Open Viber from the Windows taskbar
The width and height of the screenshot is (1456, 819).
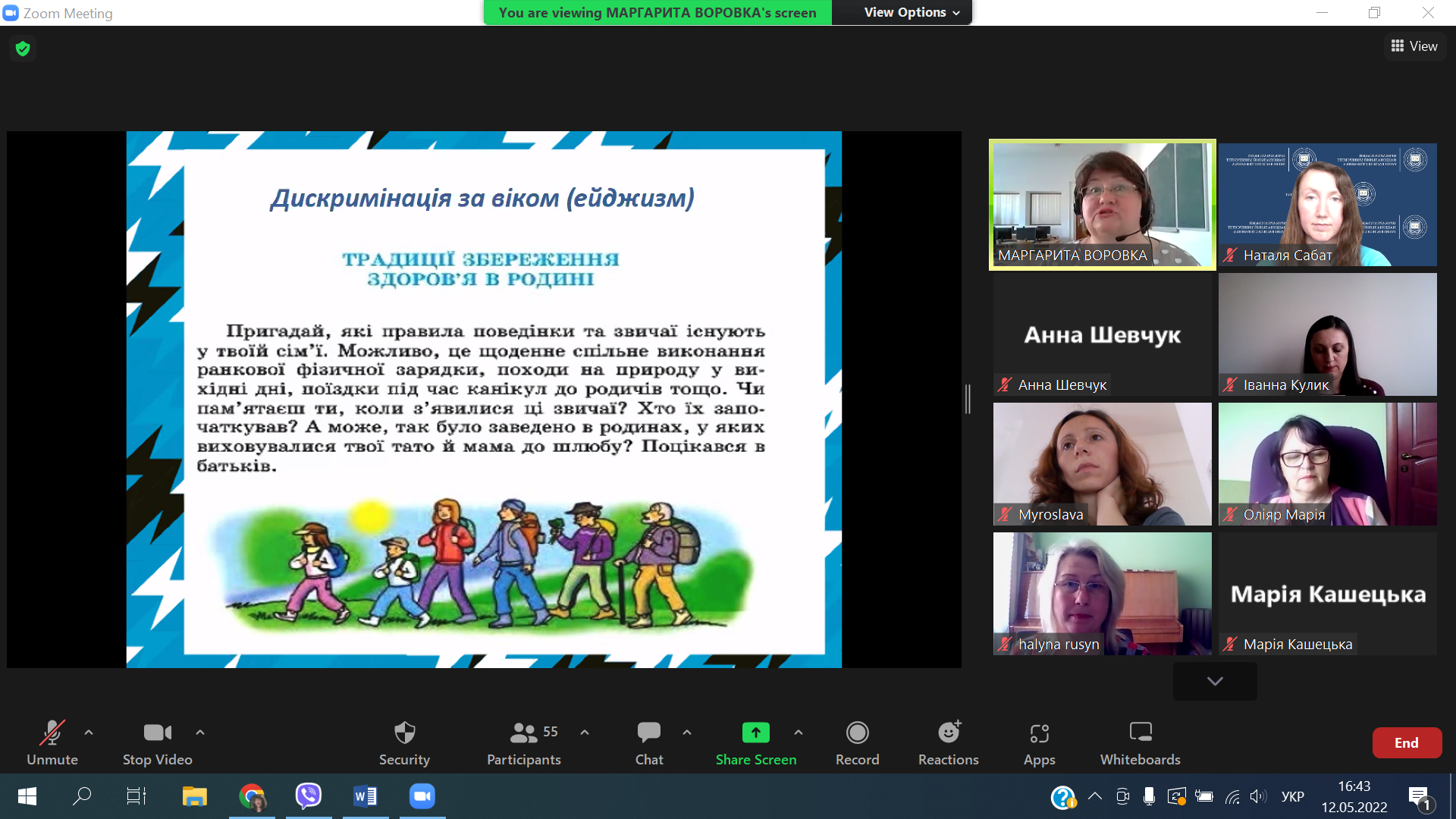click(x=309, y=796)
